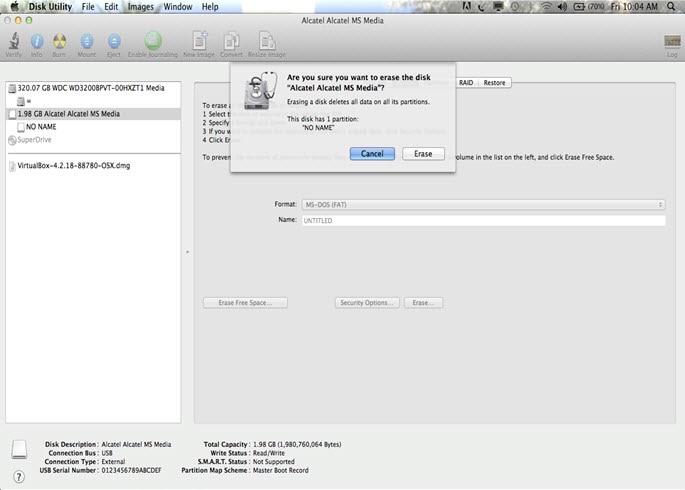Select 320.07 GB WDC disk in sidebar
This screenshot has width=685, height=490.
click(93, 88)
